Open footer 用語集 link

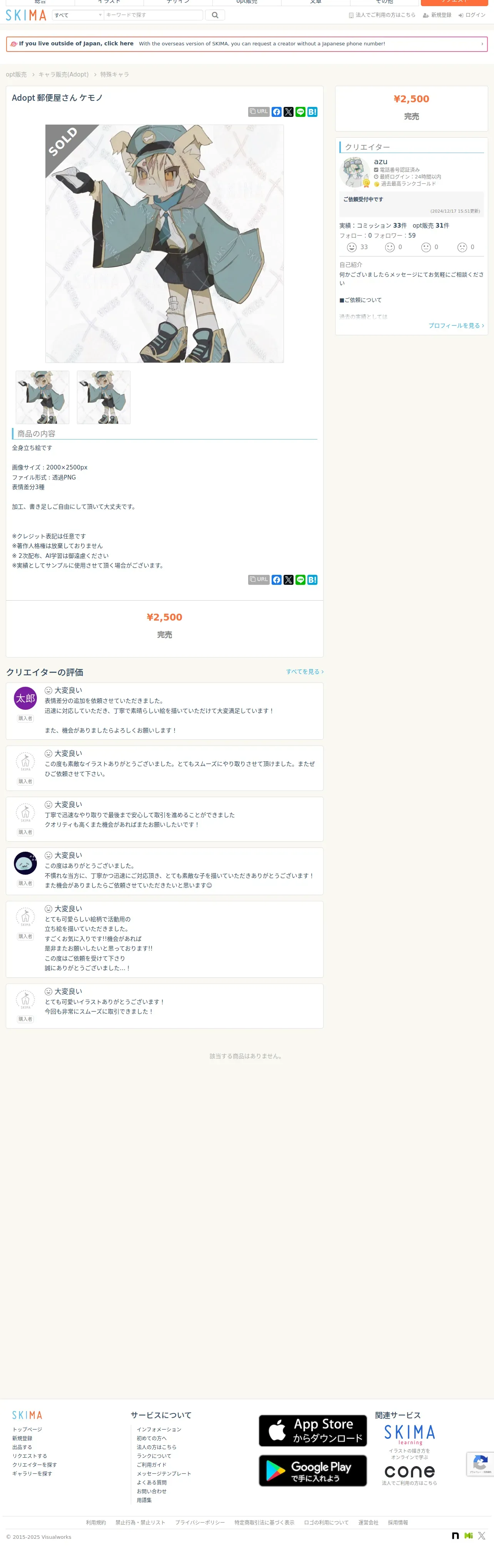pos(144,1500)
